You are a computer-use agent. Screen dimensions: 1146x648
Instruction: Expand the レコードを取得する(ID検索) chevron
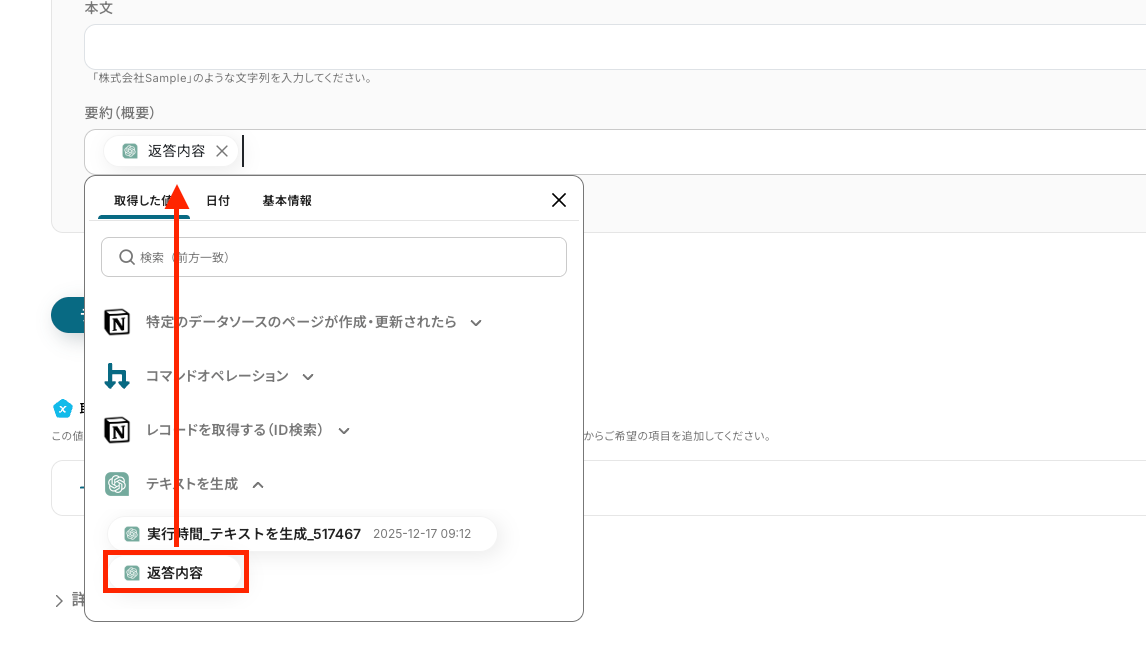point(344,431)
